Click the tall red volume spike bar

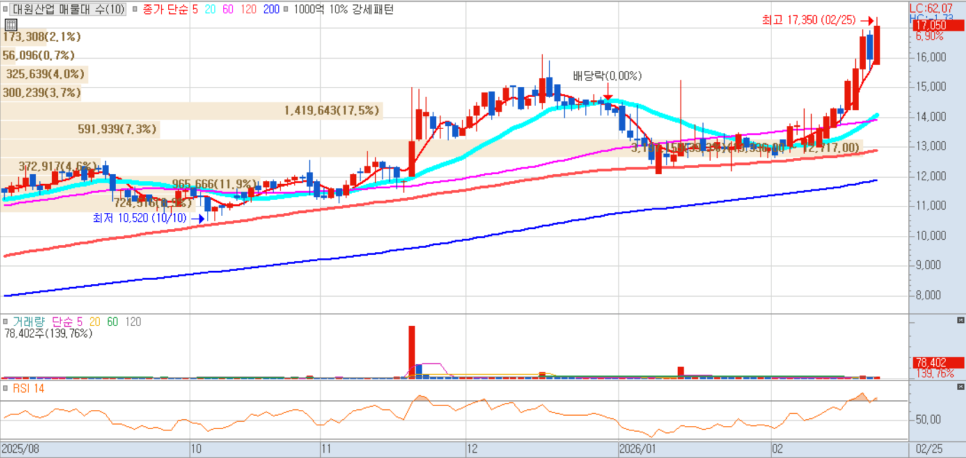click(x=412, y=351)
